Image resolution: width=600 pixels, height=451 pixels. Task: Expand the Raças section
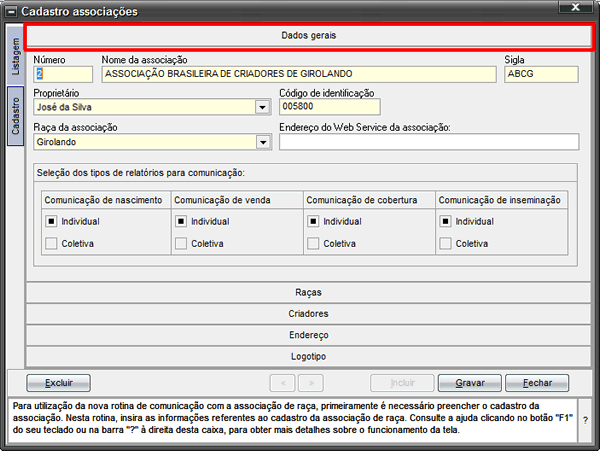pos(308,293)
